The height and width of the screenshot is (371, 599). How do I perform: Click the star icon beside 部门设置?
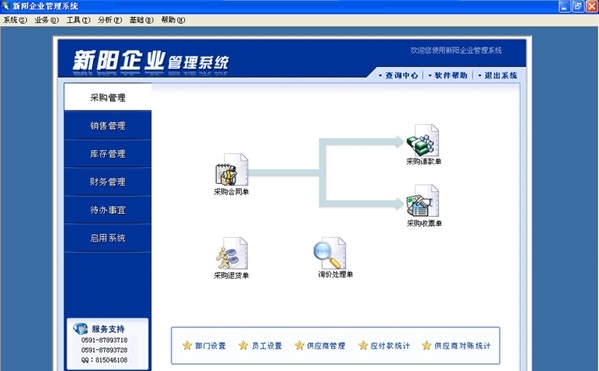(187, 345)
